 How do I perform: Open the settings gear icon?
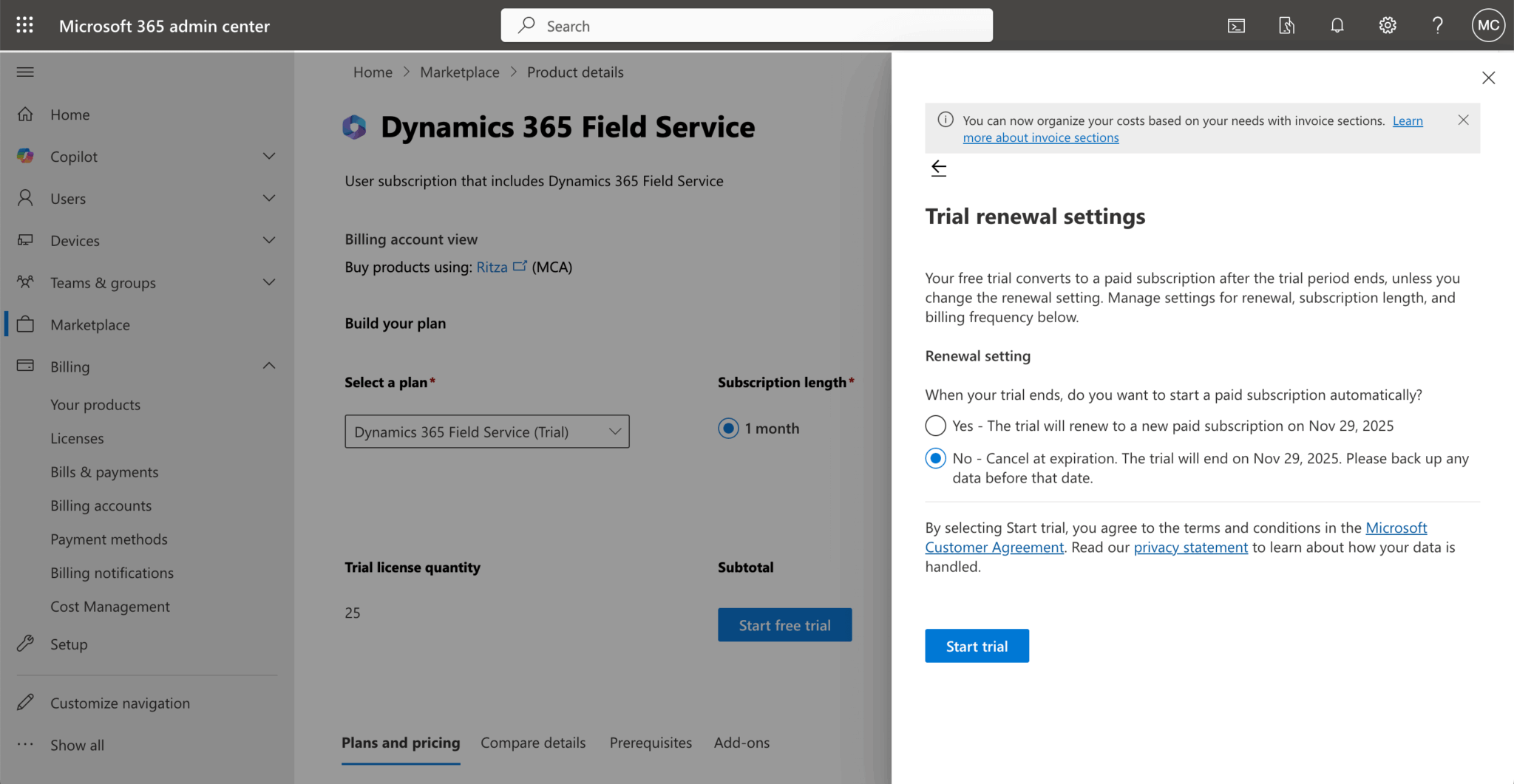(1387, 26)
